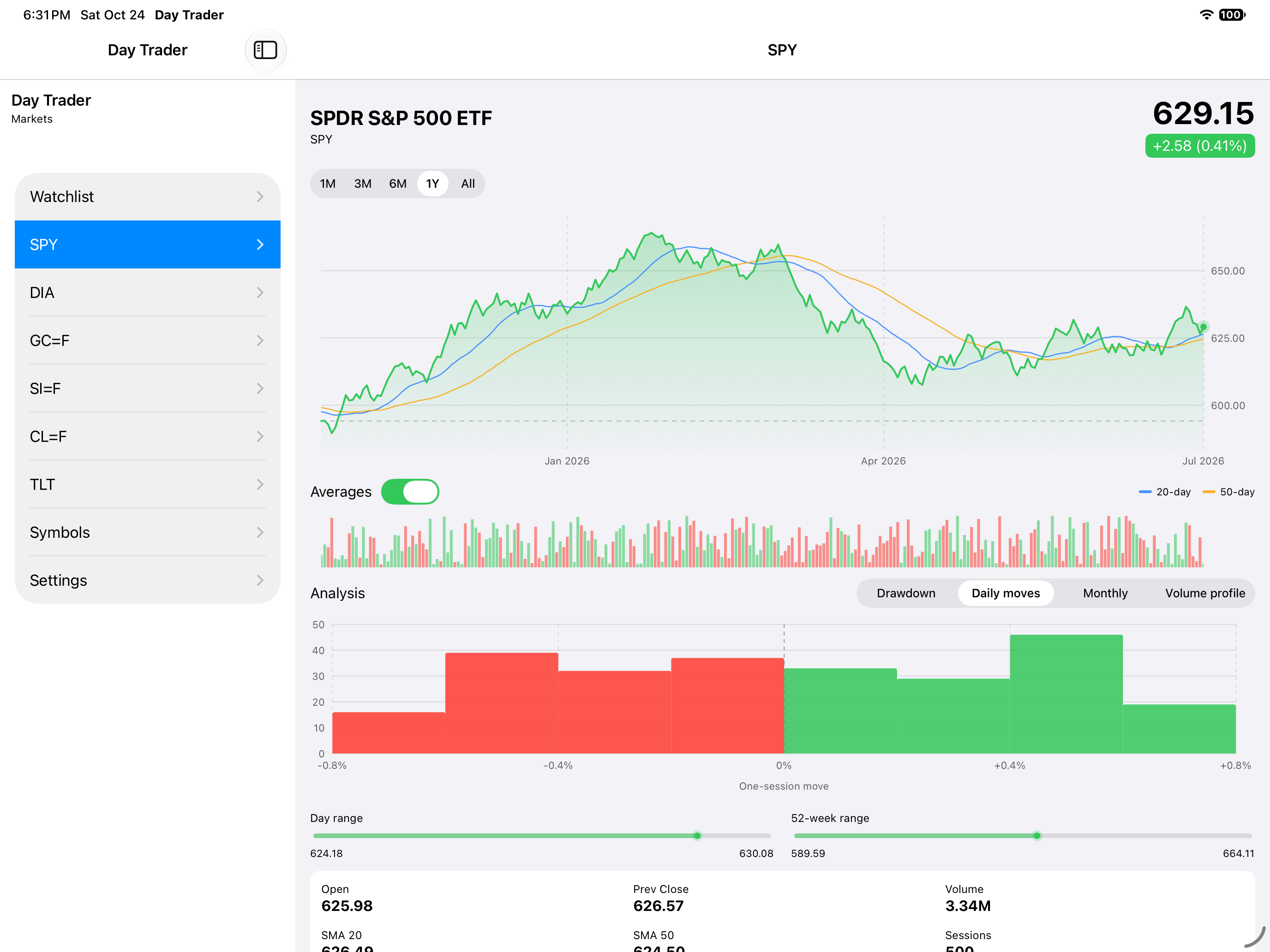The height and width of the screenshot is (952, 1270).
Task: Select the SPY sidebar row
Action: click(x=148, y=244)
